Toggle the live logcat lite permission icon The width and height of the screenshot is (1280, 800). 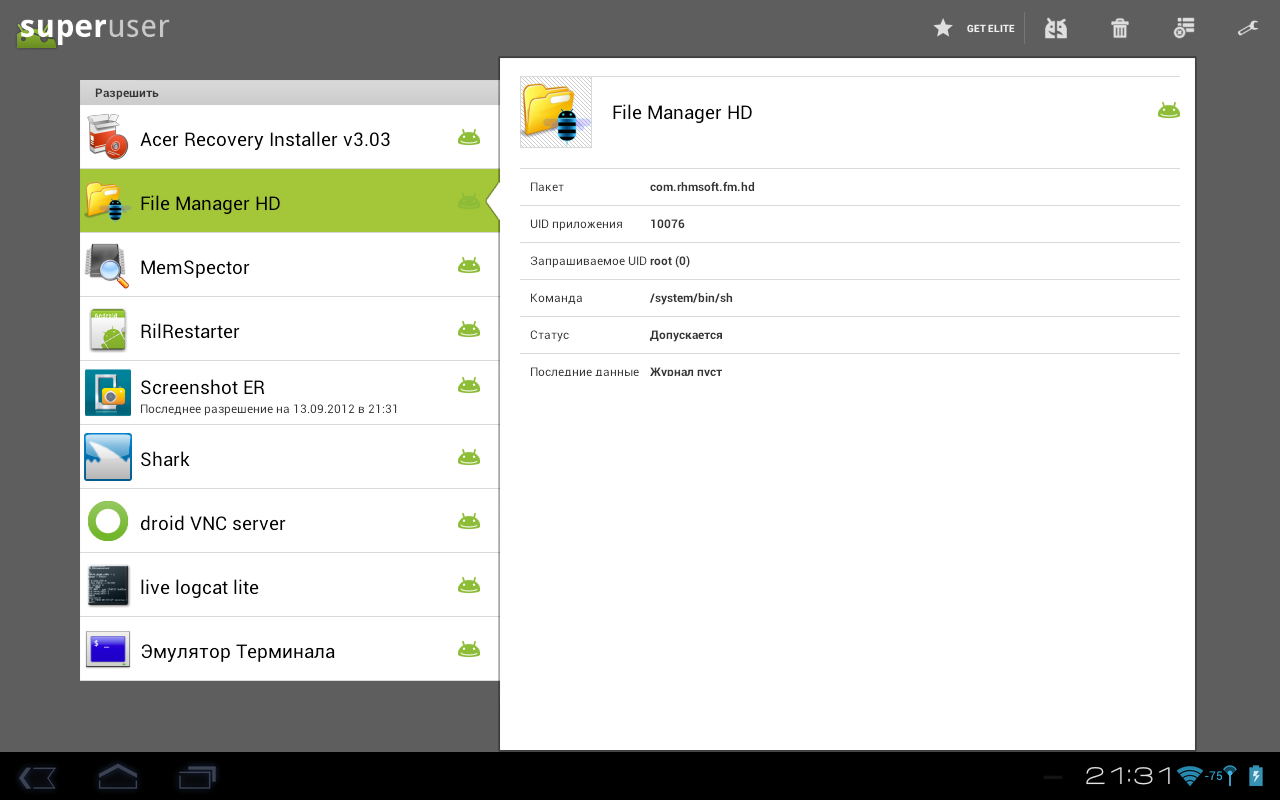(x=469, y=586)
